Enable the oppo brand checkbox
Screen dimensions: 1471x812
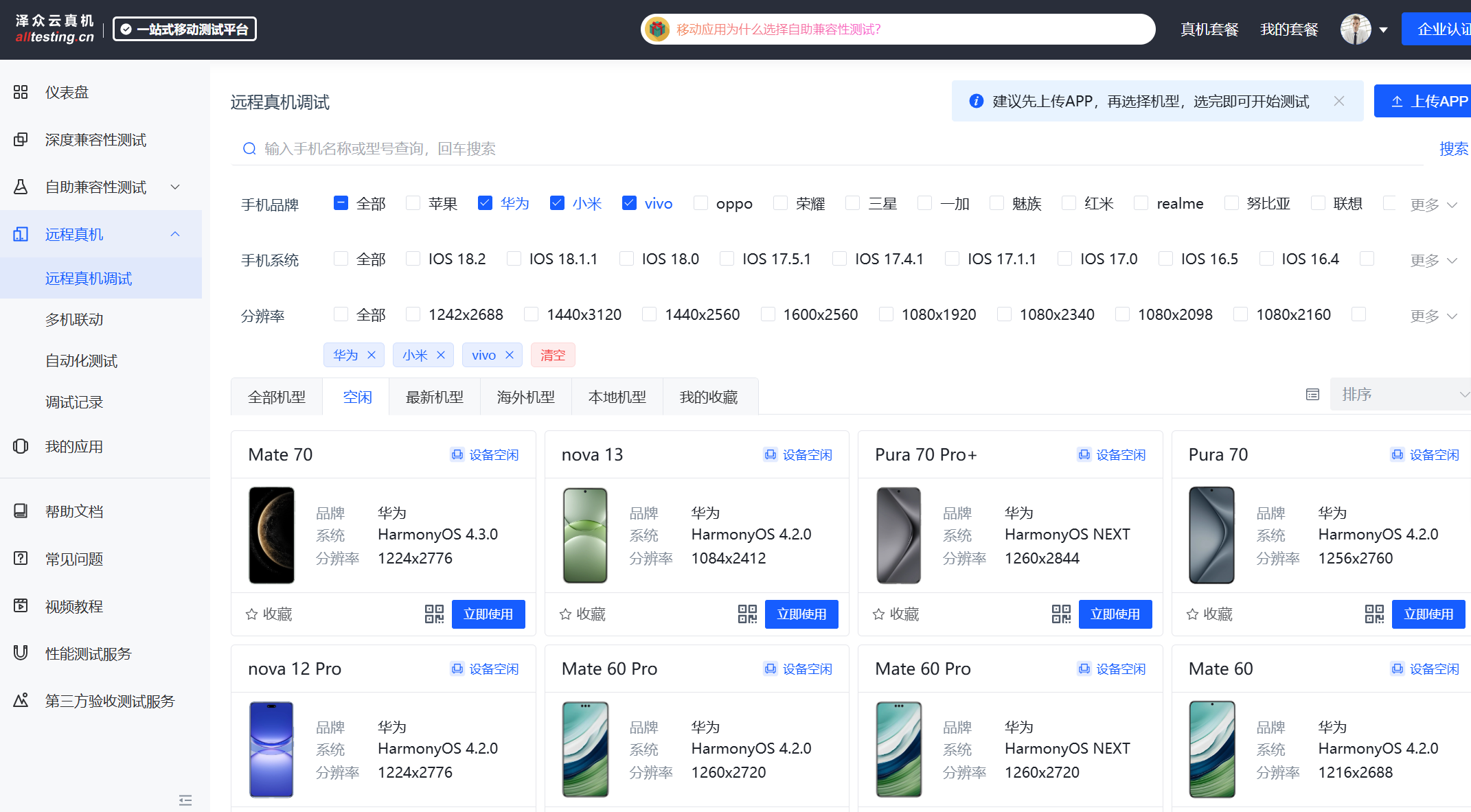coord(700,203)
